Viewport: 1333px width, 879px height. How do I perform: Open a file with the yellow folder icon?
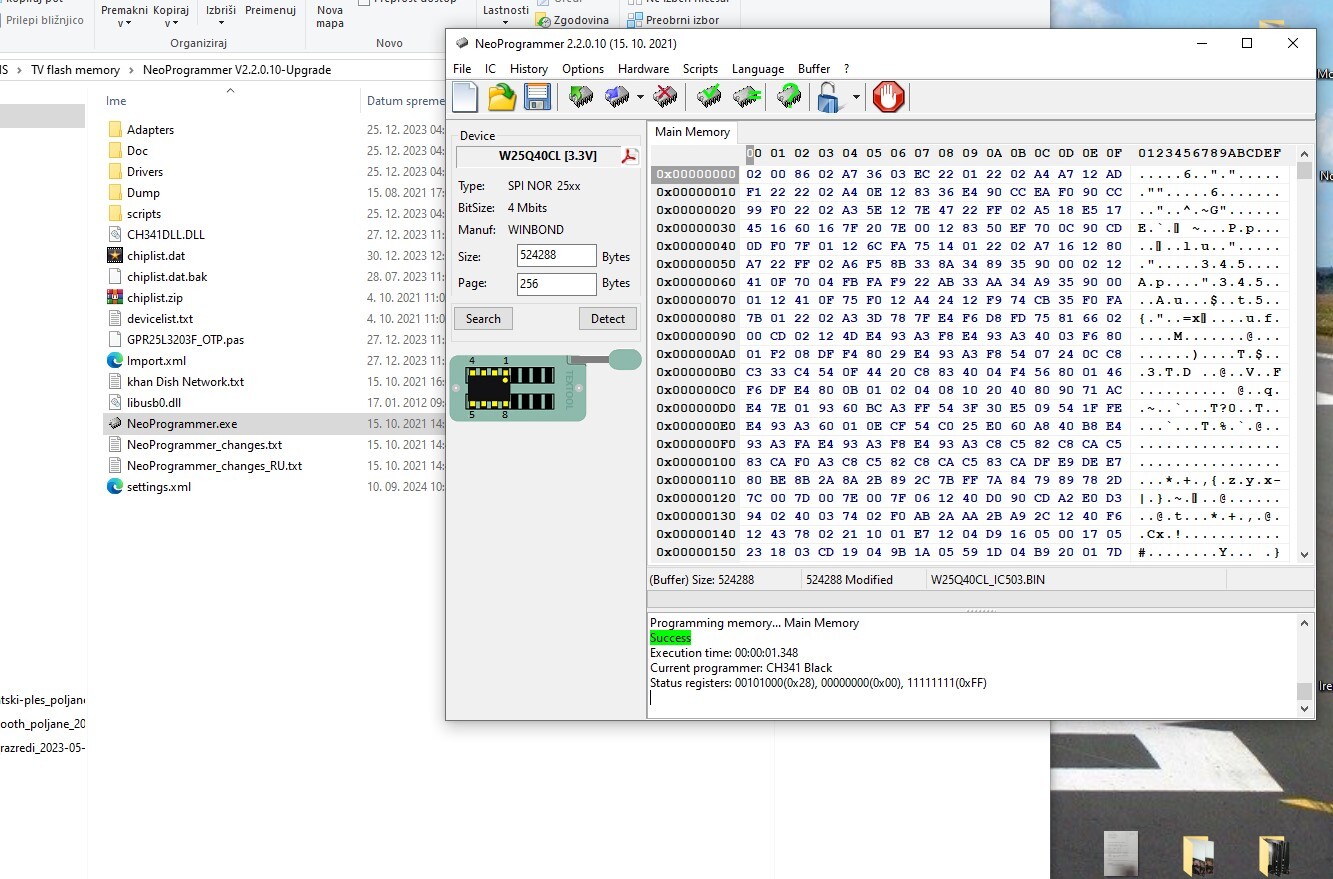(502, 97)
